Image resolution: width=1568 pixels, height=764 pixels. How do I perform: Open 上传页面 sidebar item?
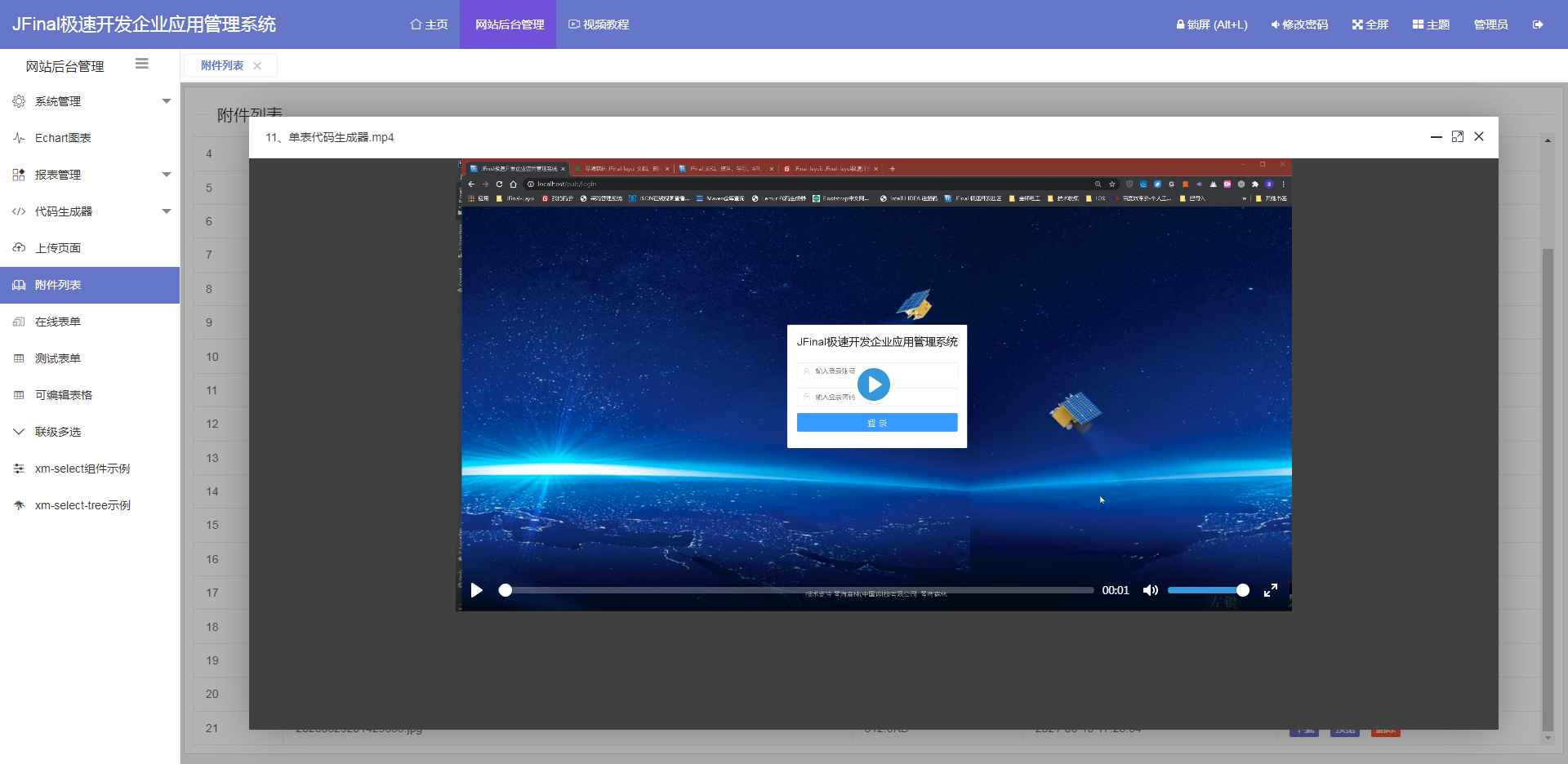(x=90, y=248)
